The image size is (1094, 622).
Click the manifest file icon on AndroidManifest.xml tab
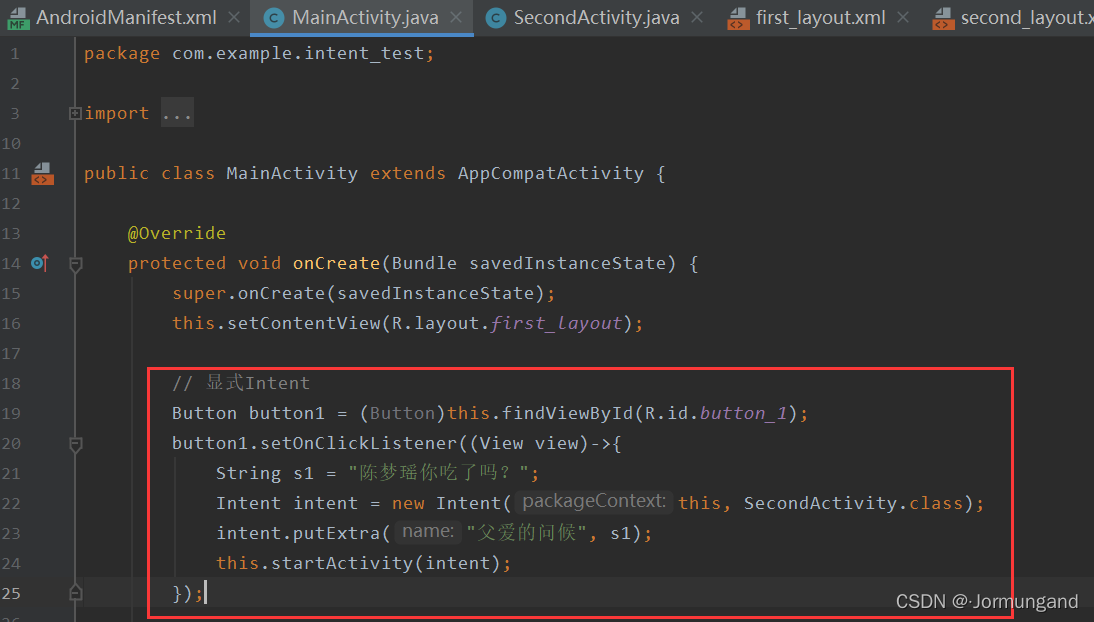[x=18, y=18]
